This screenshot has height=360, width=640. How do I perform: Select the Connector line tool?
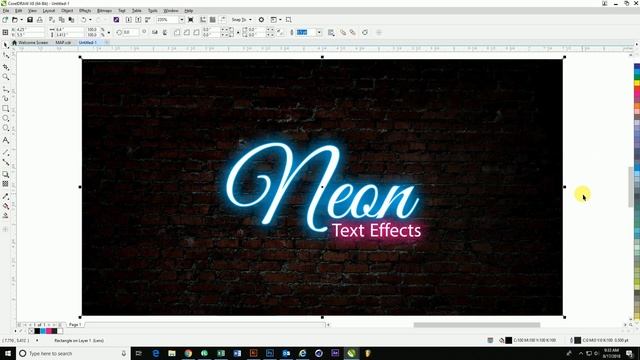coord(6,162)
